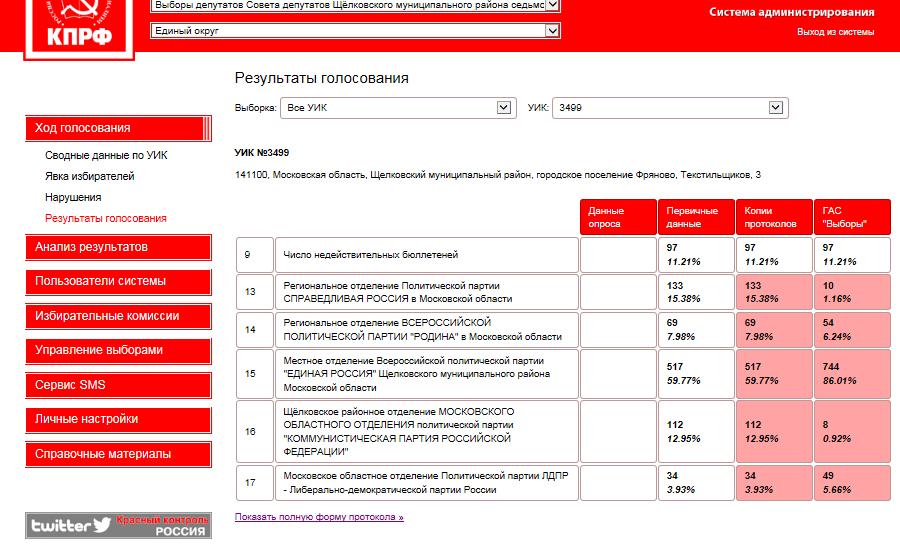Click the ЛДПР party row label
The height and width of the screenshot is (560, 900).
426,483
